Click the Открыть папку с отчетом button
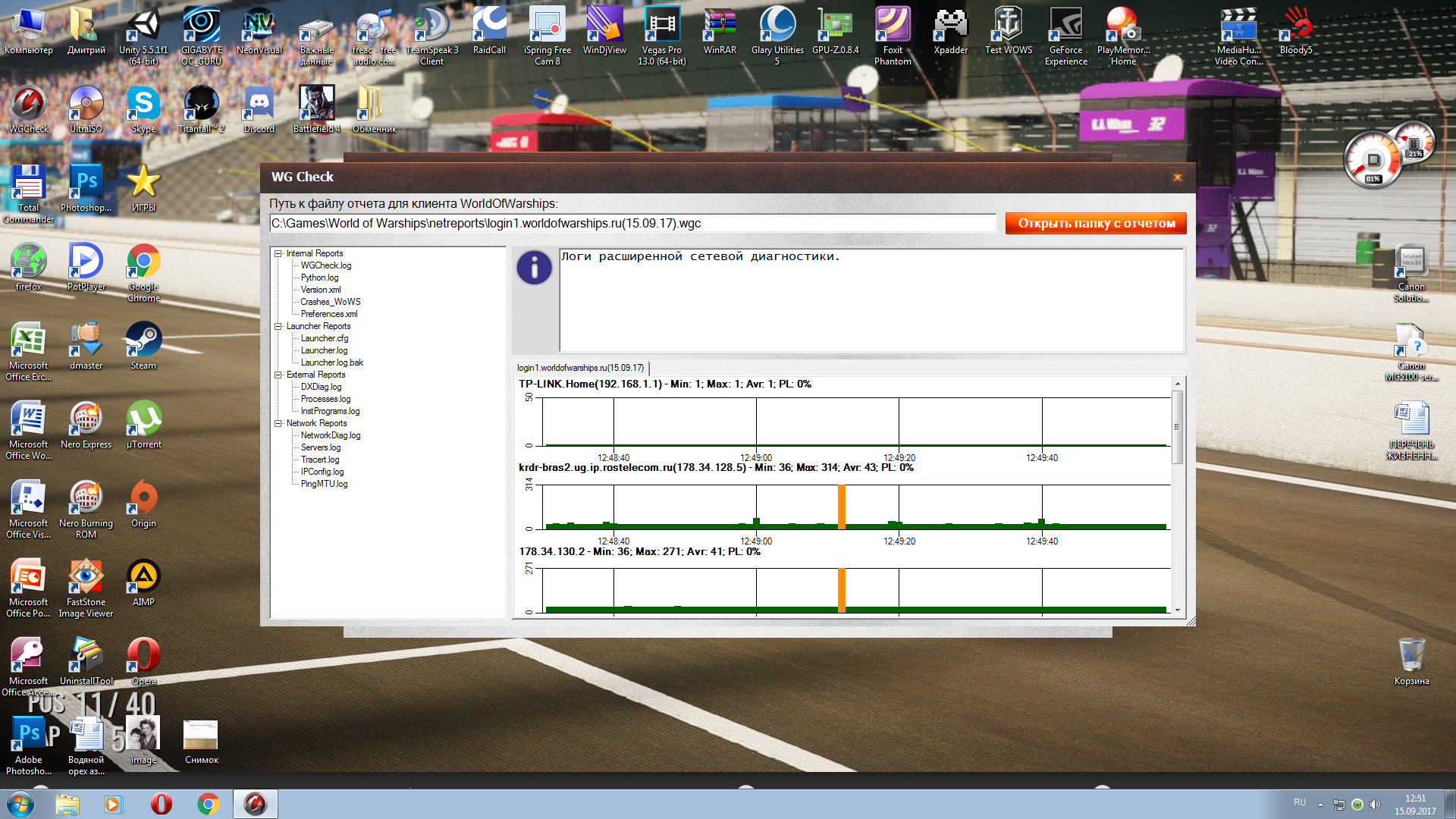Screen dimensions: 1456x819 (1096, 223)
